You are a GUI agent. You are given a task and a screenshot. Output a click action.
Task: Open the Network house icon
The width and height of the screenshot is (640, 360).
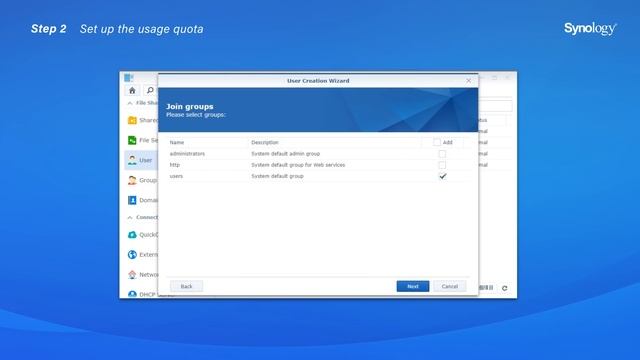(132, 275)
